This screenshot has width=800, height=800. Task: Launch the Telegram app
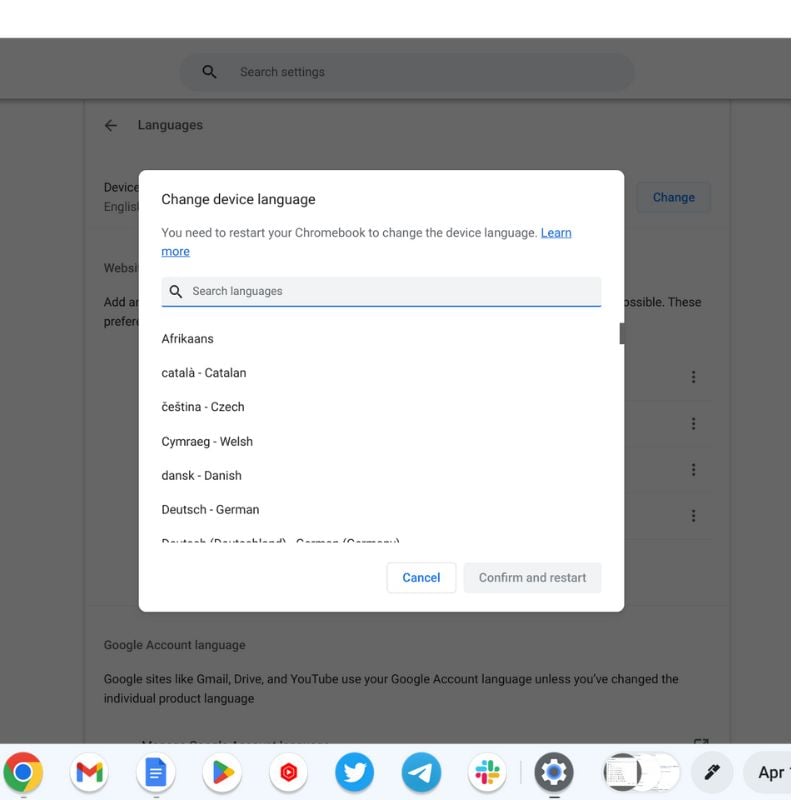[x=421, y=772]
